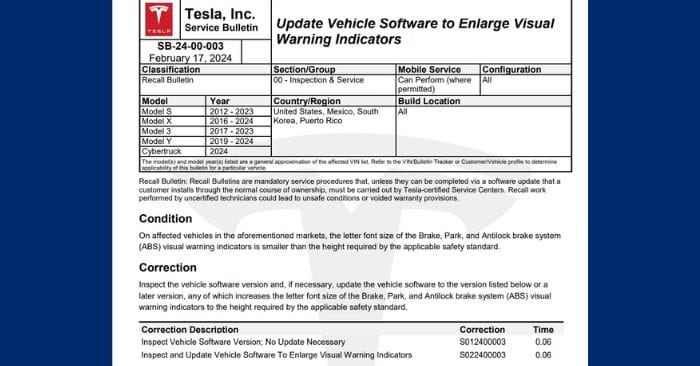Click the Correction section heading
This screenshot has width=700, height=366.
(167, 267)
